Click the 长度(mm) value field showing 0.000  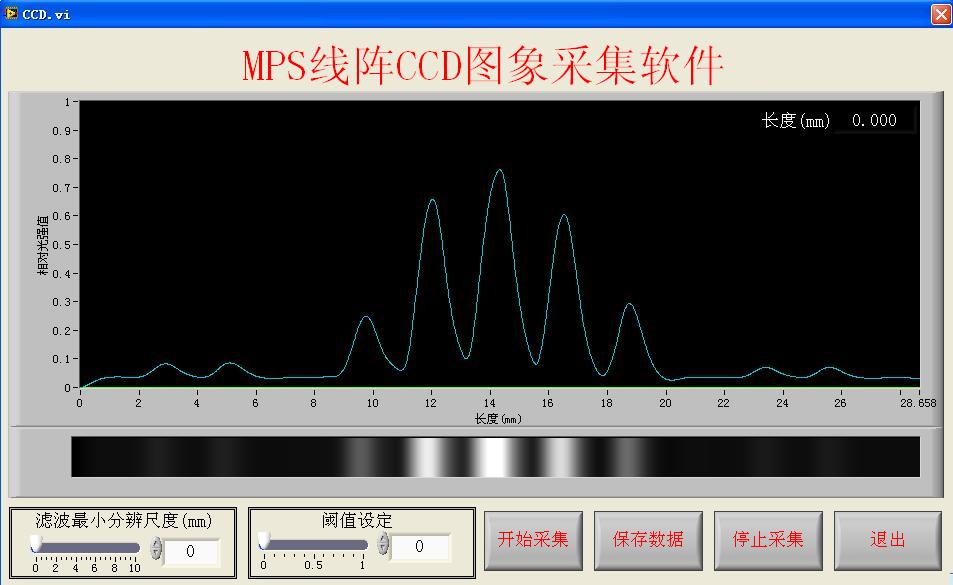coord(874,120)
